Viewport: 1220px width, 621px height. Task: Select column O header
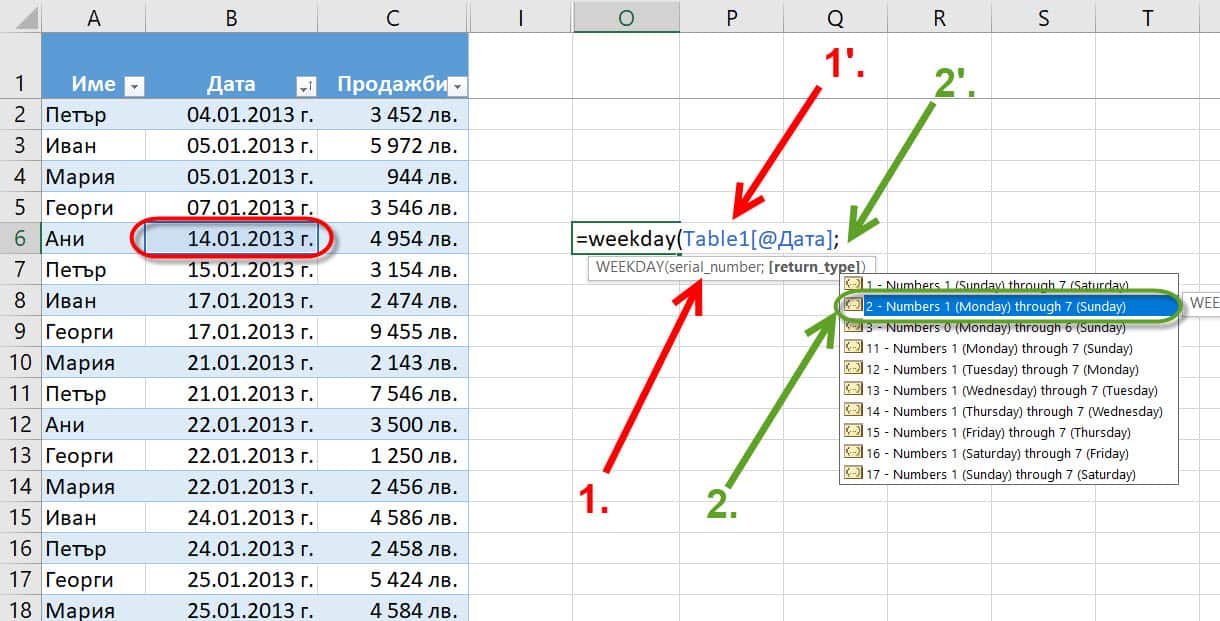pyautogui.click(x=626, y=17)
